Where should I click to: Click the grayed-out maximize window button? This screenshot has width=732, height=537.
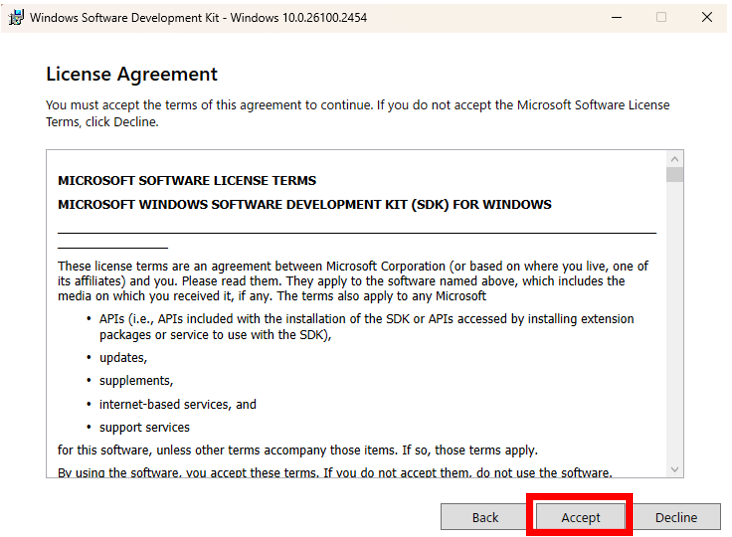661,17
